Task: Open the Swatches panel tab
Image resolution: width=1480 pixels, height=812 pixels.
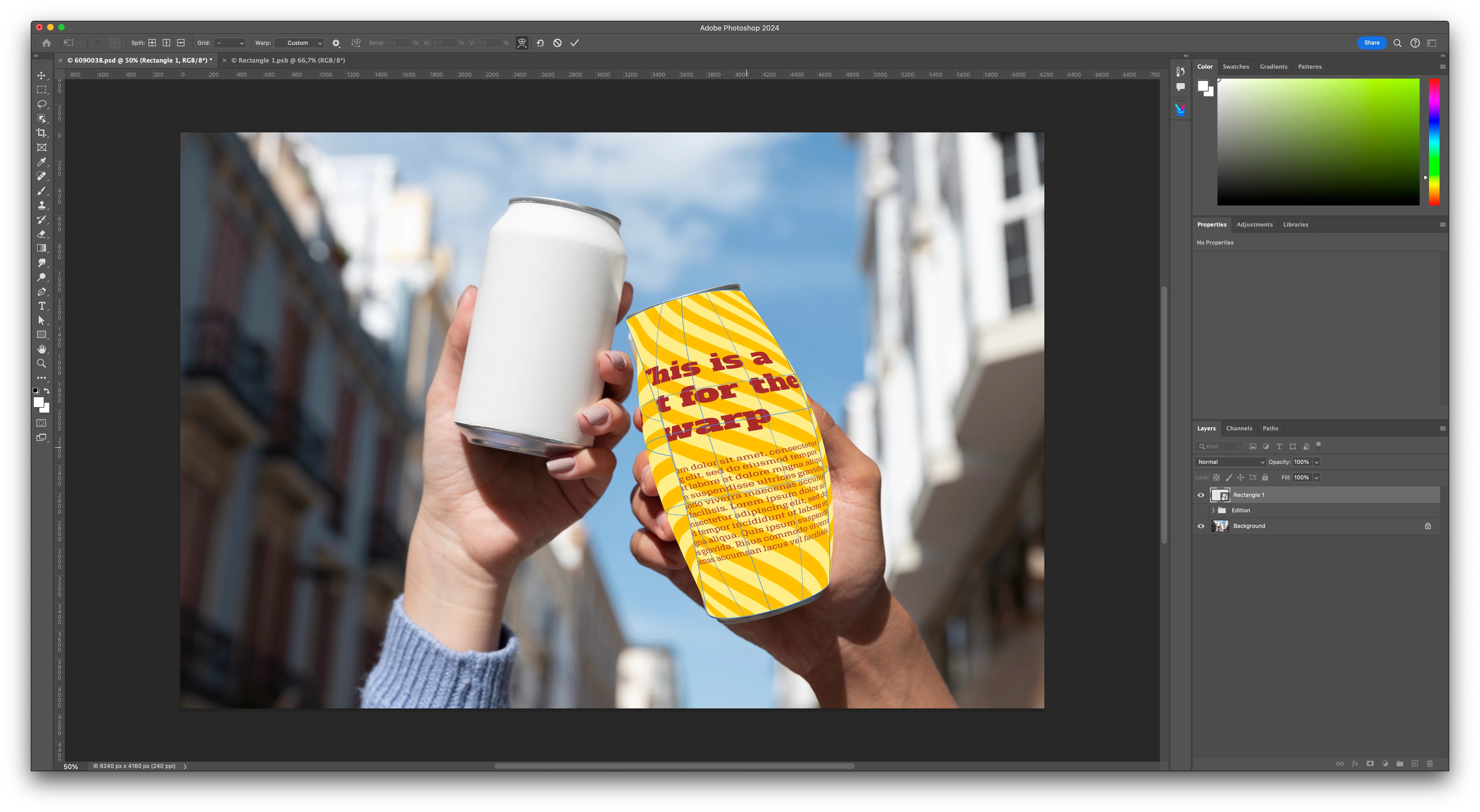Action: (x=1235, y=67)
